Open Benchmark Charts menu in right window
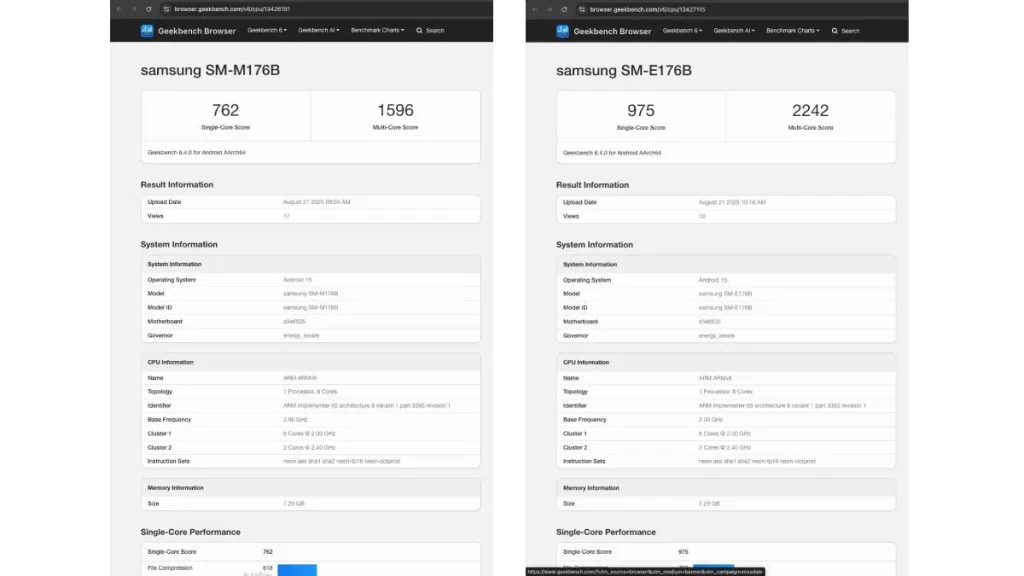The width and height of the screenshot is (1024, 576). click(x=792, y=31)
